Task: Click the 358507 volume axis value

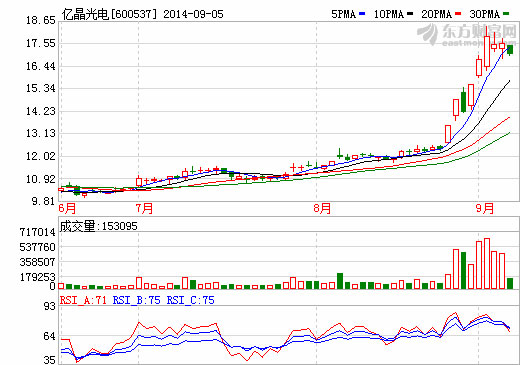Action: tap(37, 262)
